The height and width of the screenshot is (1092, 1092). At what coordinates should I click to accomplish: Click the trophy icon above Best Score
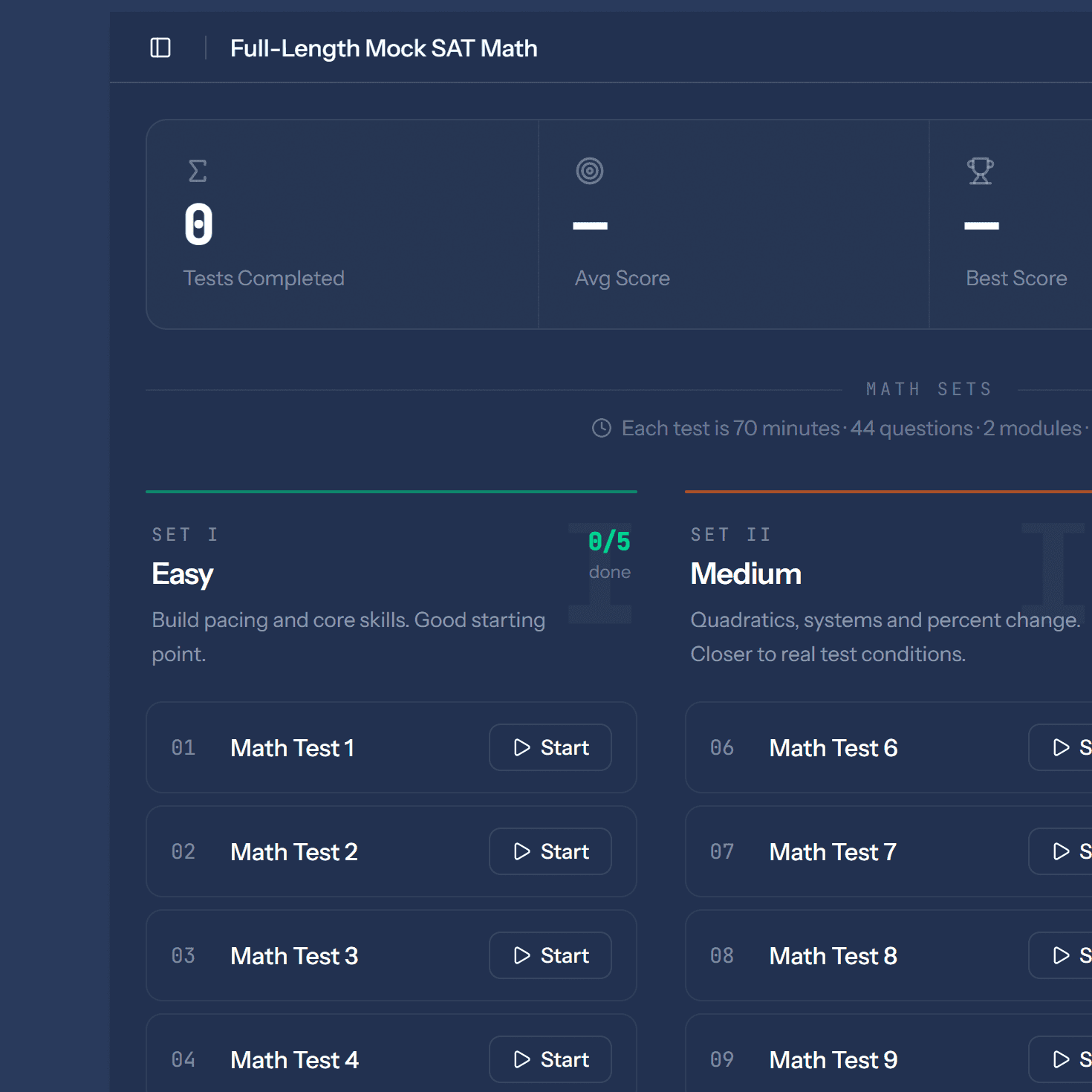(981, 171)
